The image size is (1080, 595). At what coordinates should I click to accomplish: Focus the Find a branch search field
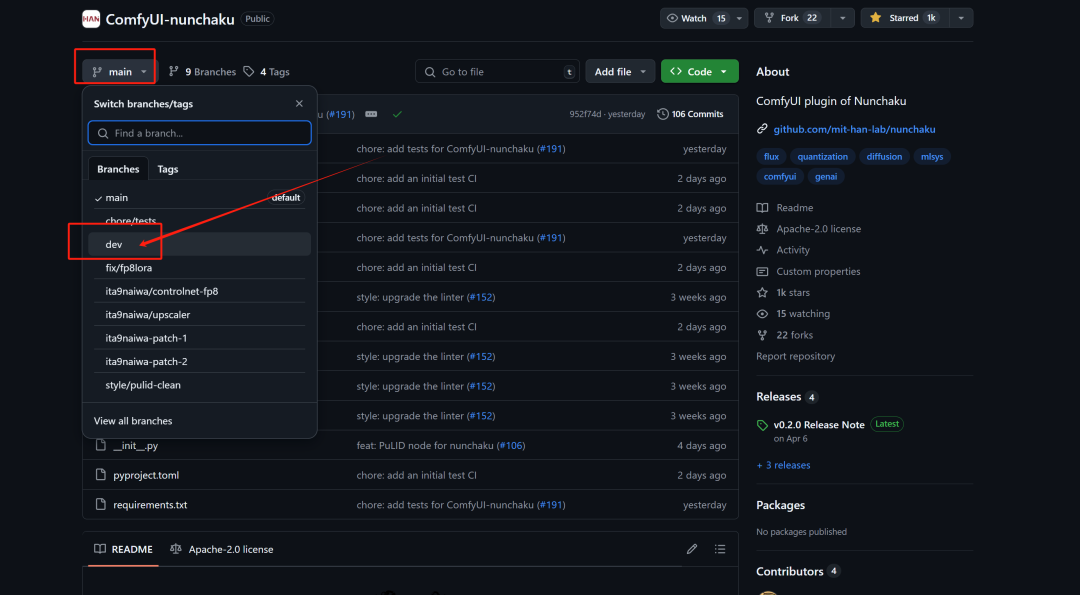coord(200,133)
